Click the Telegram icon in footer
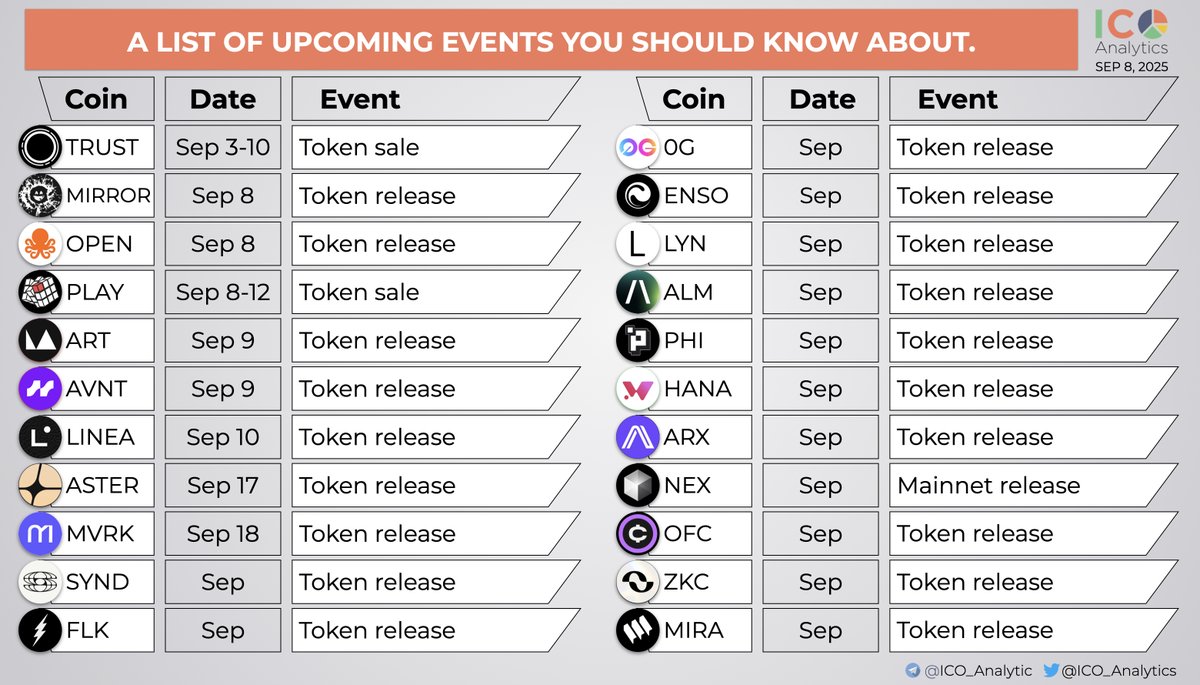The height and width of the screenshot is (685, 1200). coord(912,671)
